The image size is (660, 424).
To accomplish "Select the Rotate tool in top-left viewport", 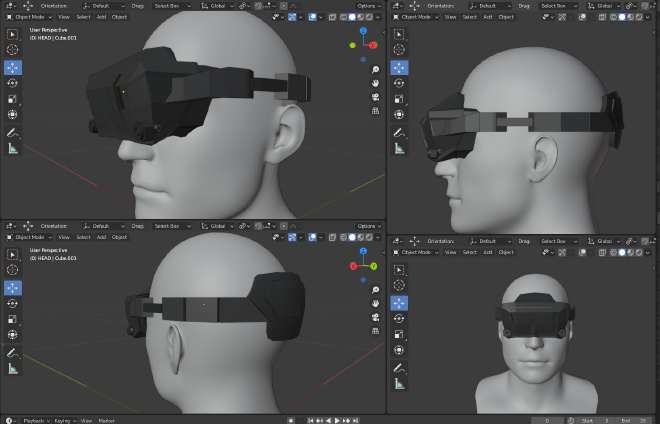I will (x=13, y=83).
